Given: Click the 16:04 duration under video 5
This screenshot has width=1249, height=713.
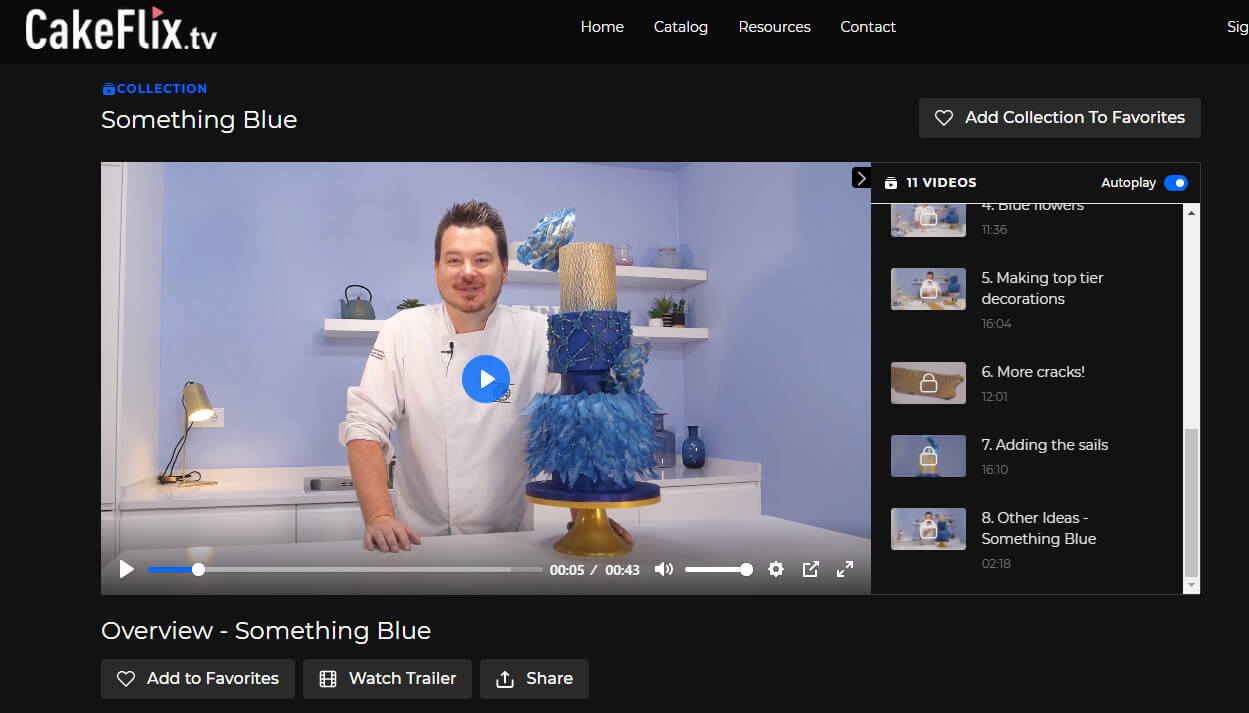Looking at the screenshot, I should click(997, 324).
